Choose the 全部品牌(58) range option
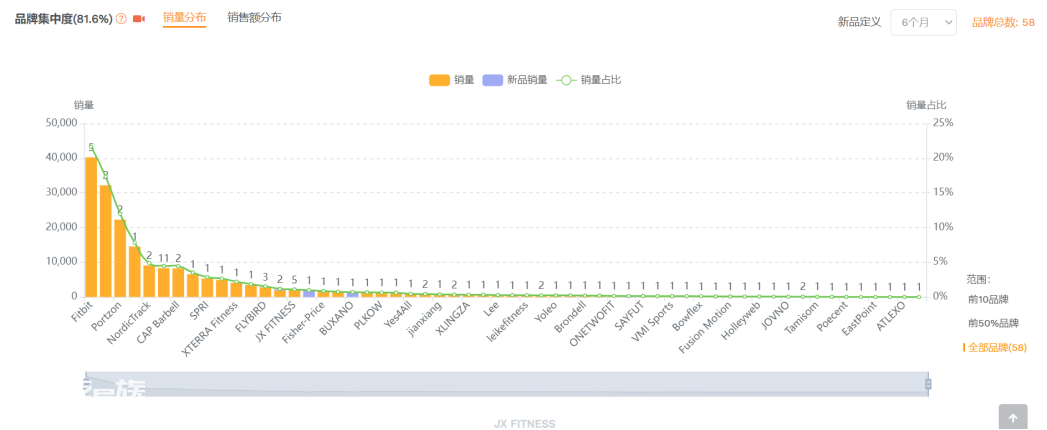 click(x=995, y=348)
